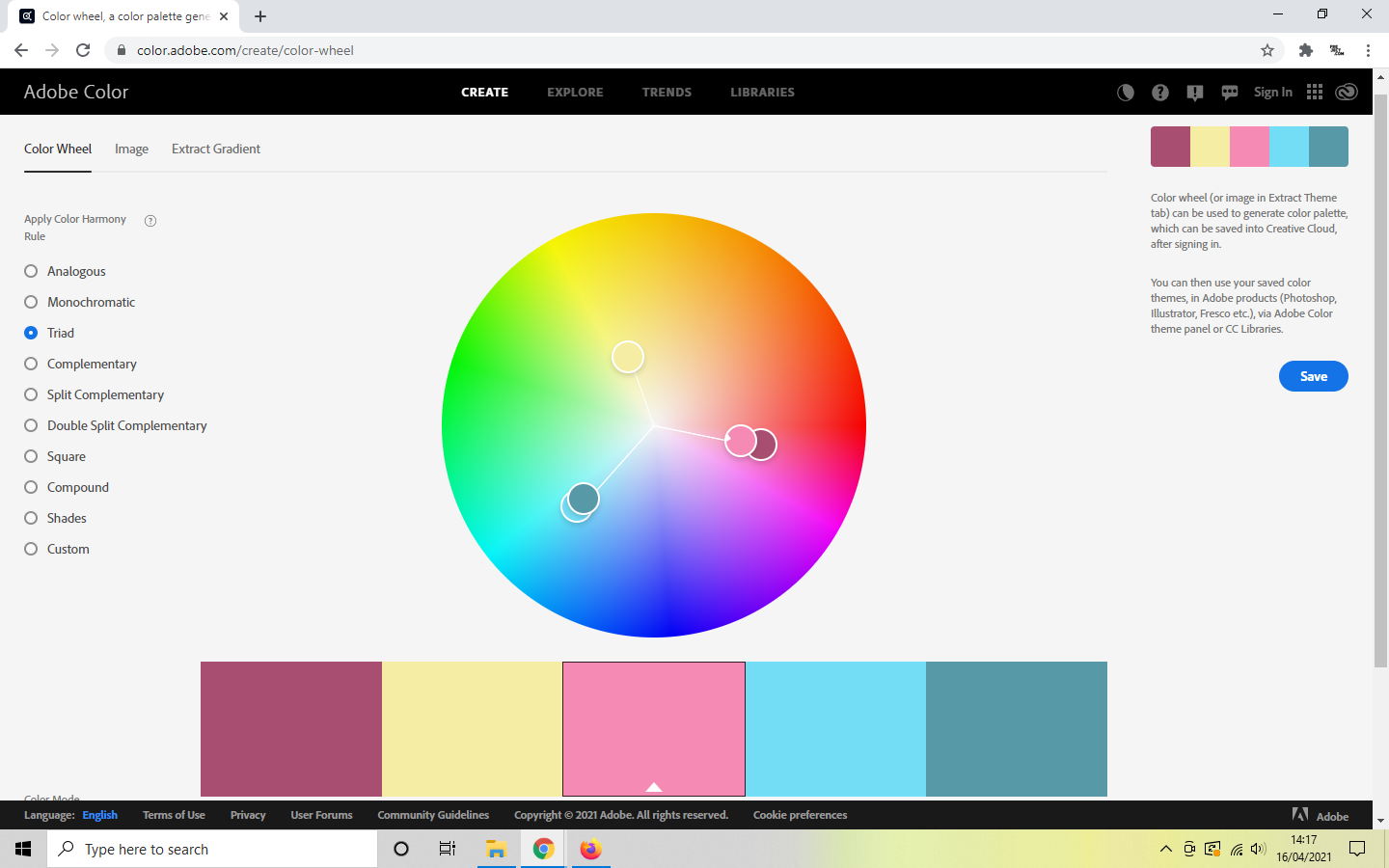Open the Color Wheel tab
This screenshot has width=1389, height=868.
pyautogui.click(x=58, y=149)
